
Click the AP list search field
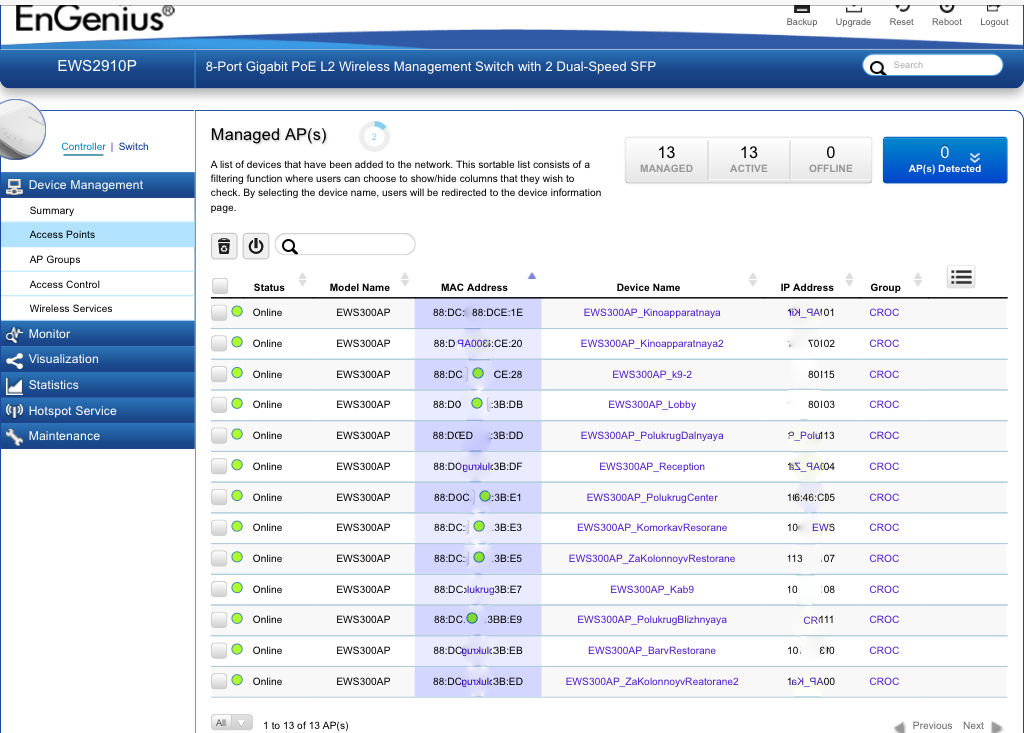345,246
